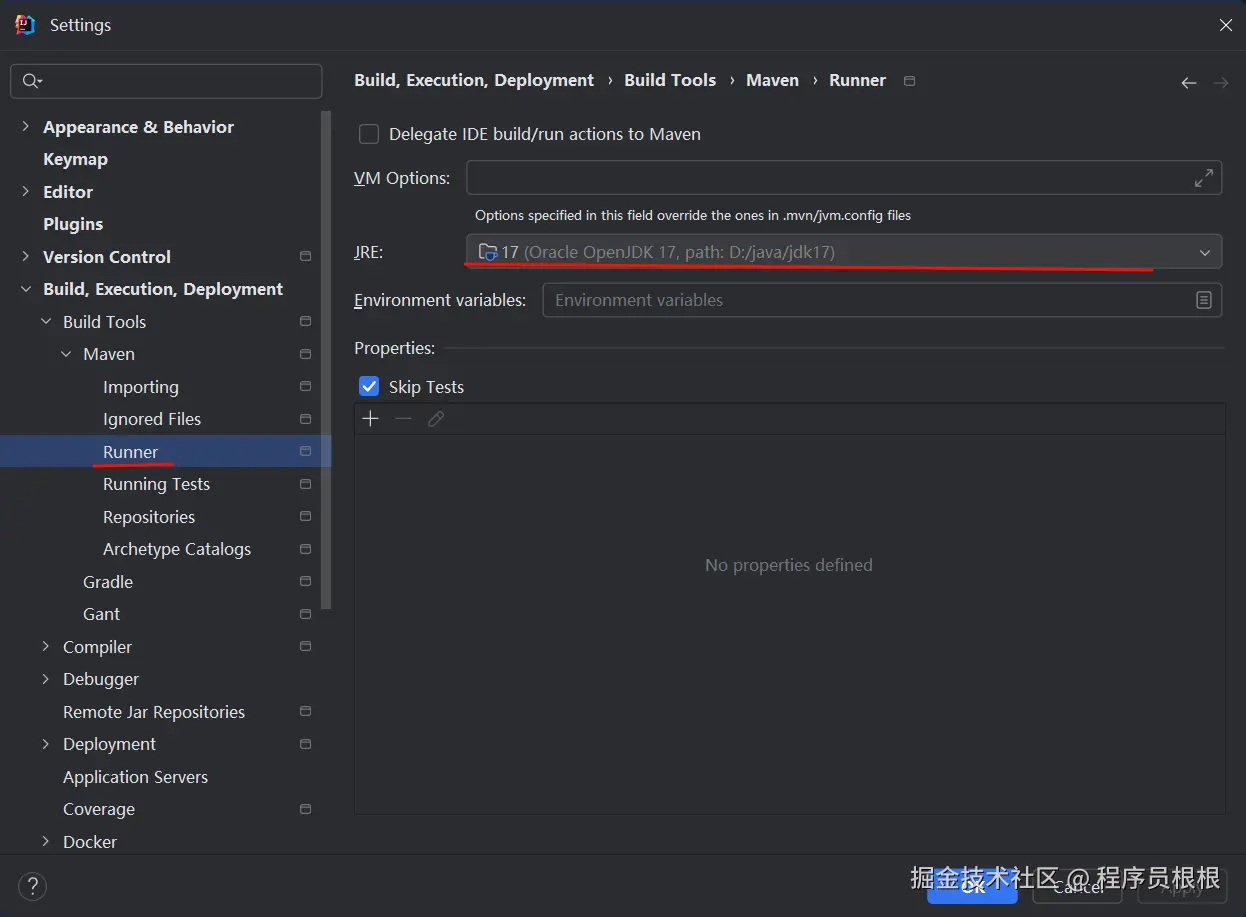Screen dimensions: 1246x917
Task: Select Archetype Catalogs under Maven
Action: pos(177,549)
